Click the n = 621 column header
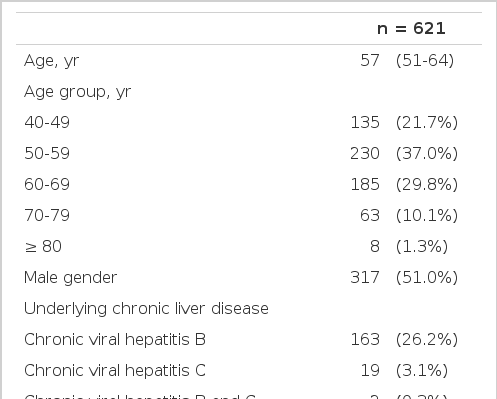 411,29
